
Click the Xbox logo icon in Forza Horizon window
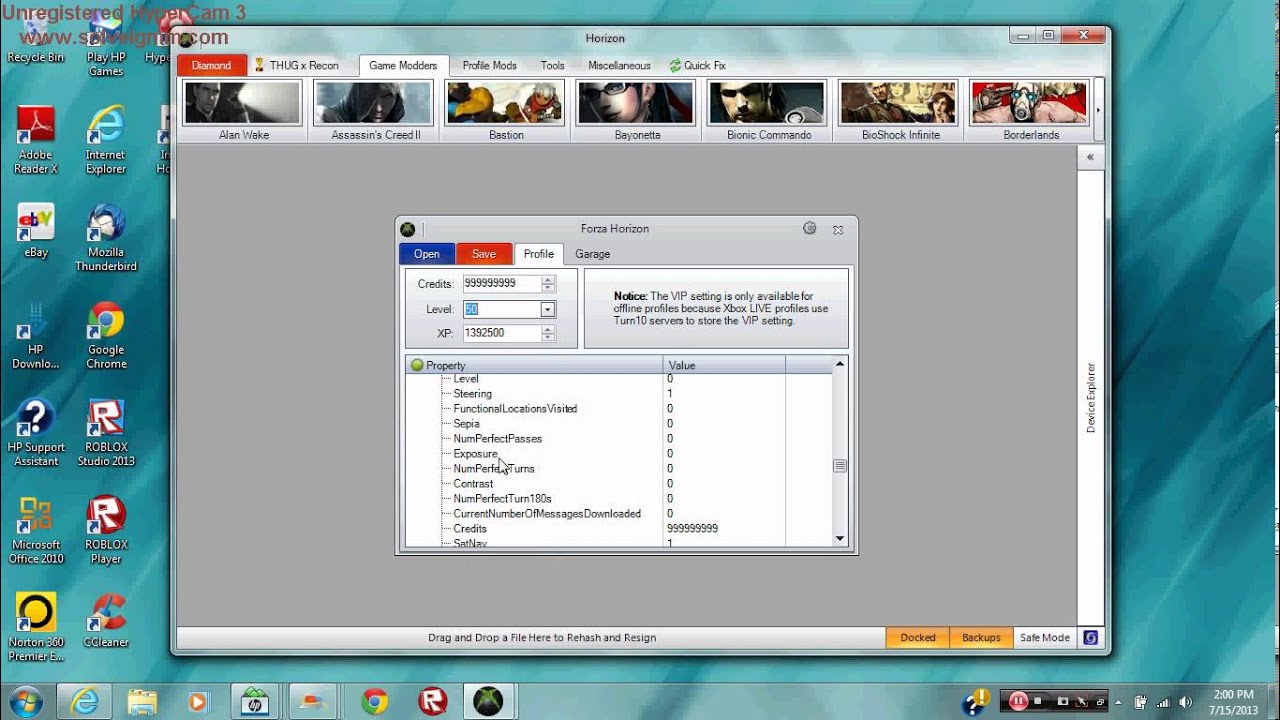coord(408,229)
